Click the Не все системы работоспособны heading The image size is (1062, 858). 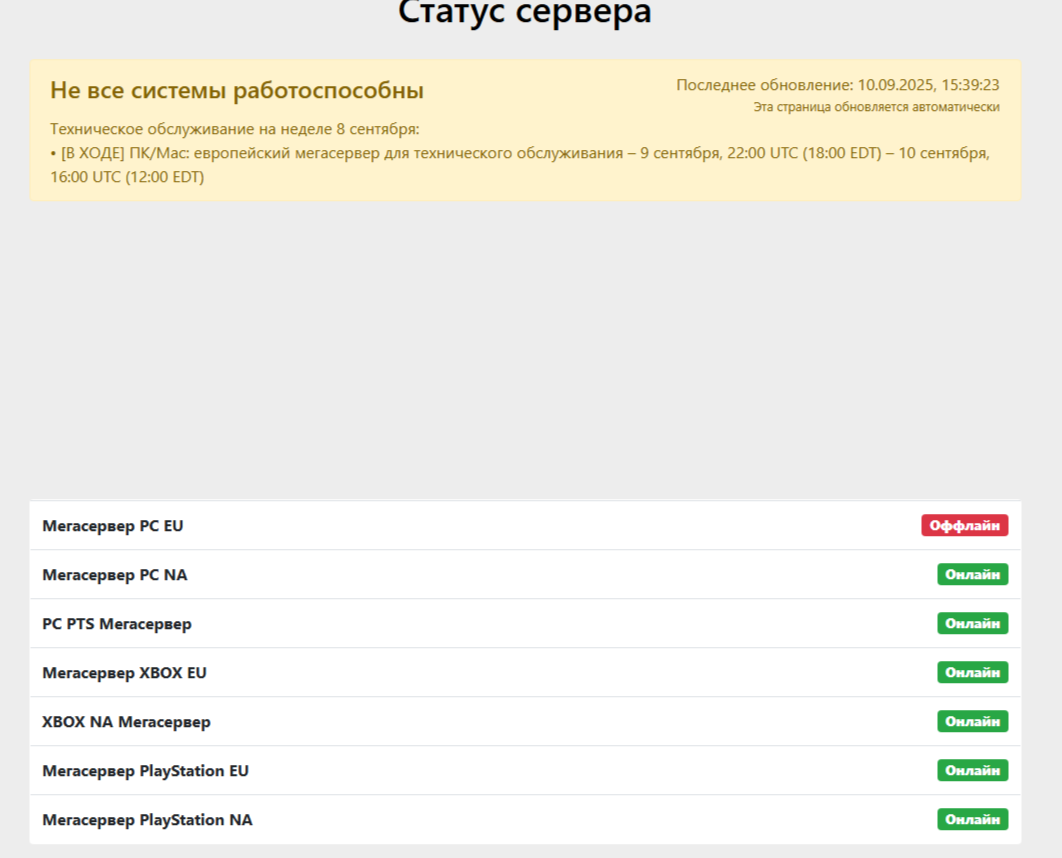click(x=237, y=91)
